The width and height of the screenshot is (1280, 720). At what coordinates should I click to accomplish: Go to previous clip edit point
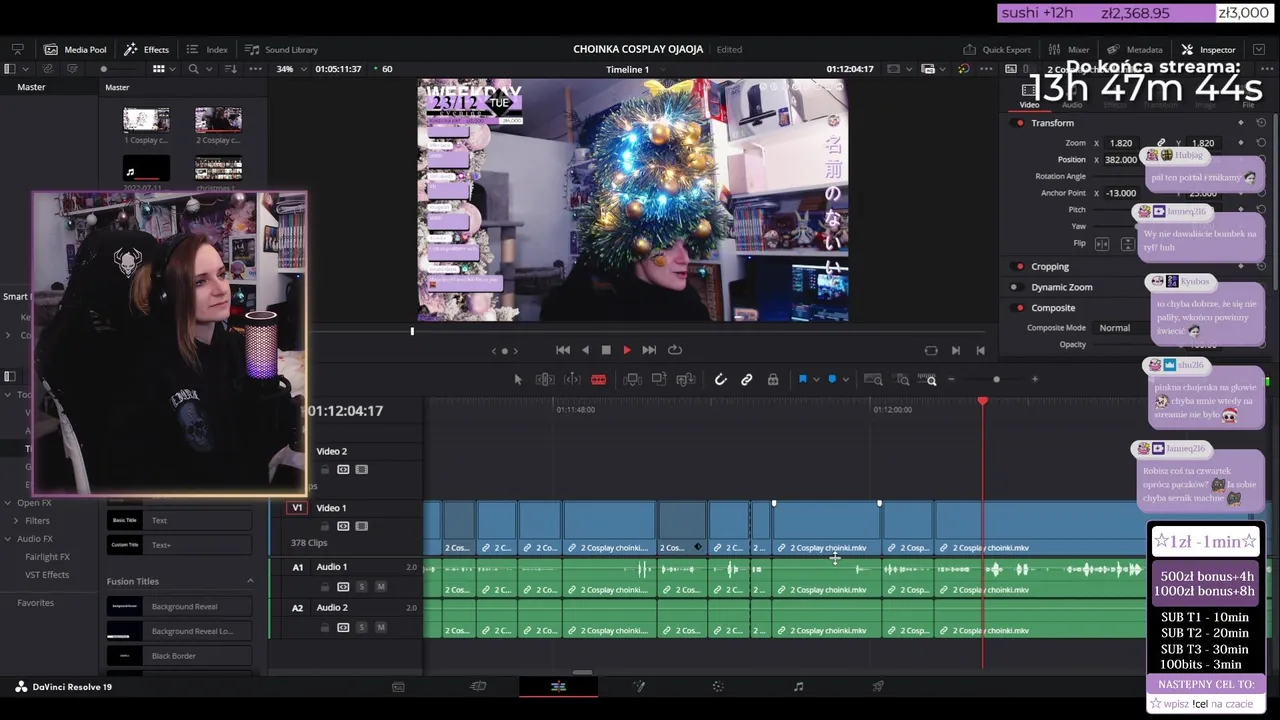click(x=980, y=350)
